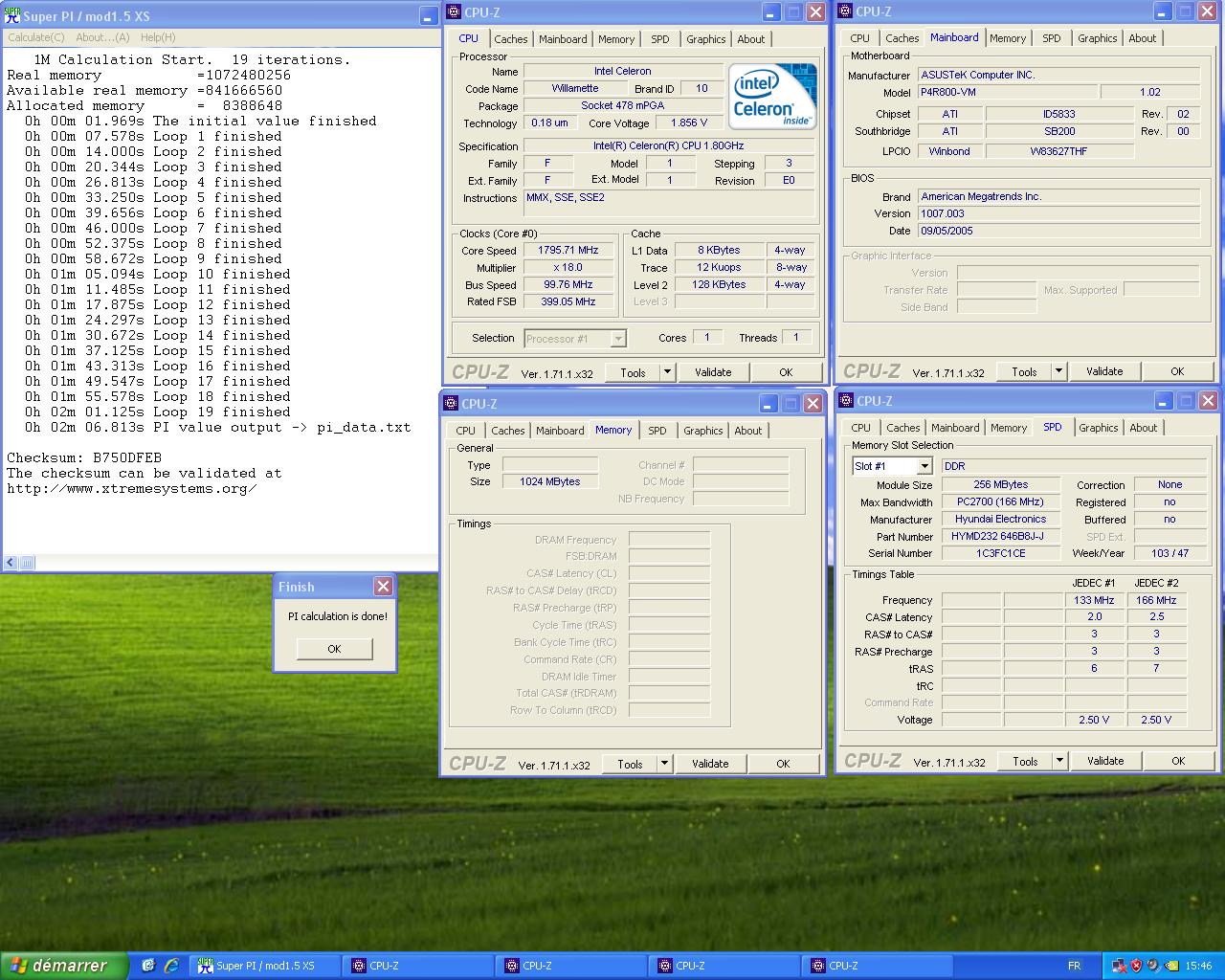Click the Level 2 cache 128 KBytes value

click(x=719, y=284)
